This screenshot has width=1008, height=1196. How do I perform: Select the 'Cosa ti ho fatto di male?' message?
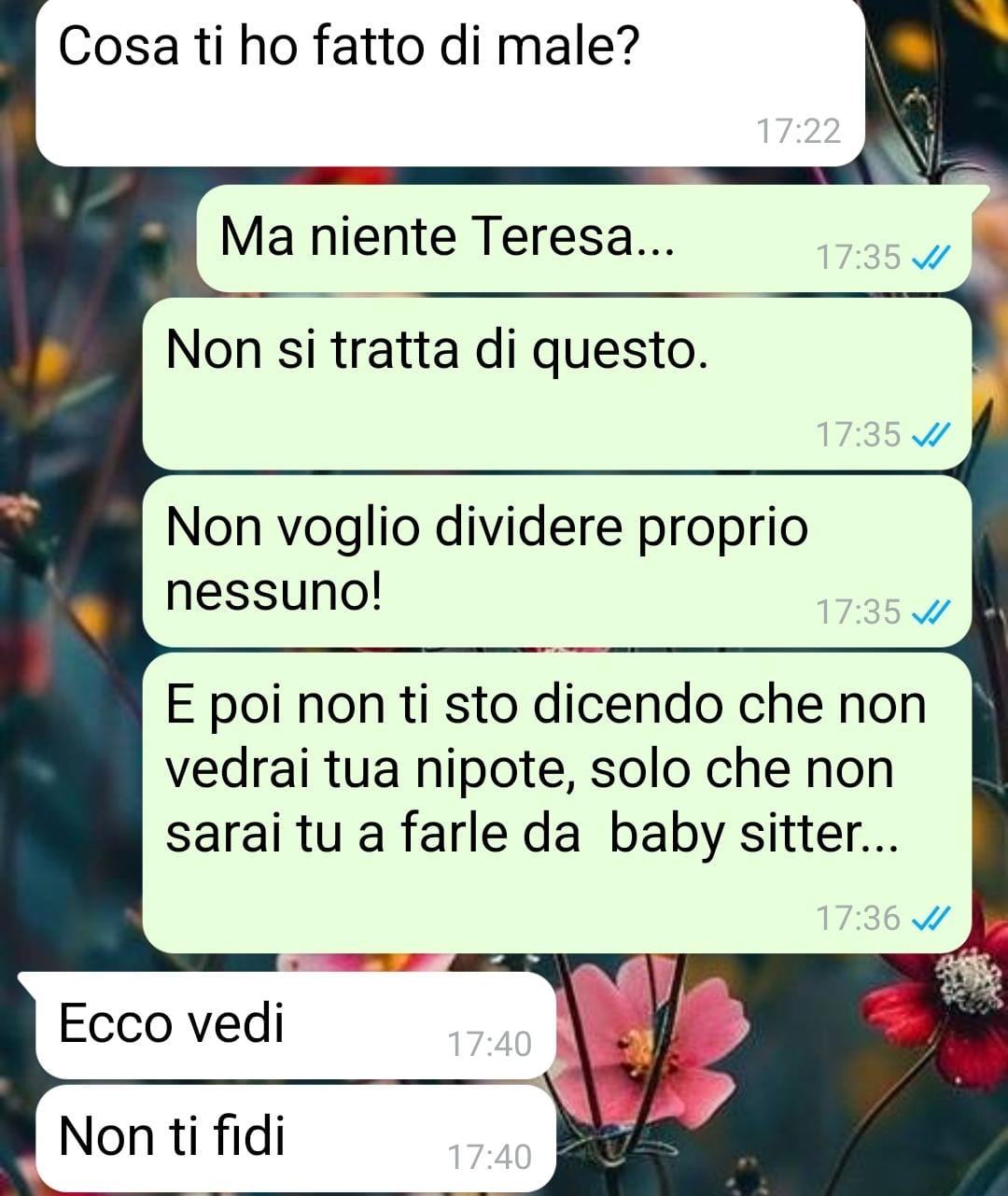[x=450, y=82]
